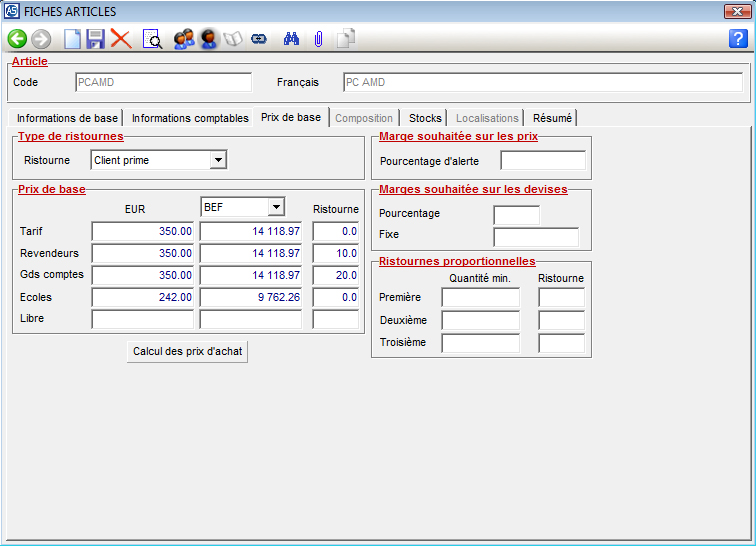Click the chain link icon
This screenshot has height=546, width=756.
[259, 39]
